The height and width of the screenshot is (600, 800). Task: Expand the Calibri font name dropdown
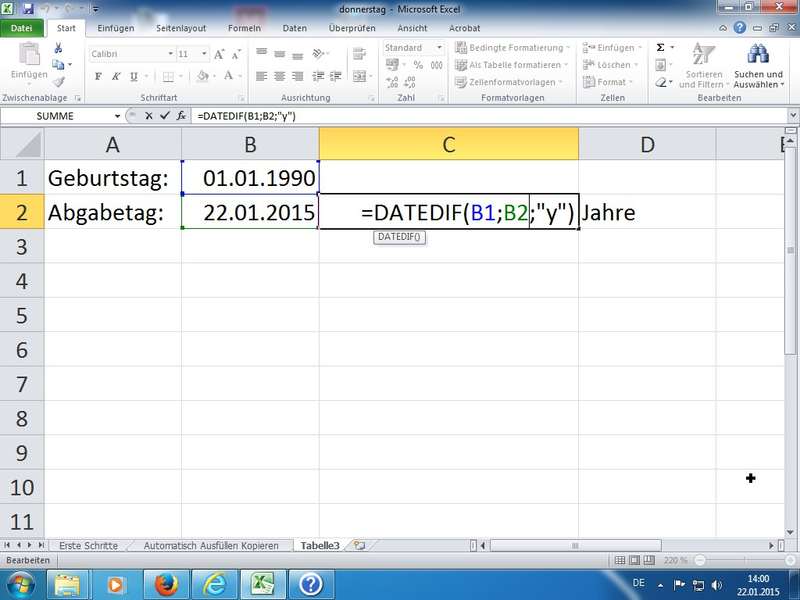pos(167,53)
